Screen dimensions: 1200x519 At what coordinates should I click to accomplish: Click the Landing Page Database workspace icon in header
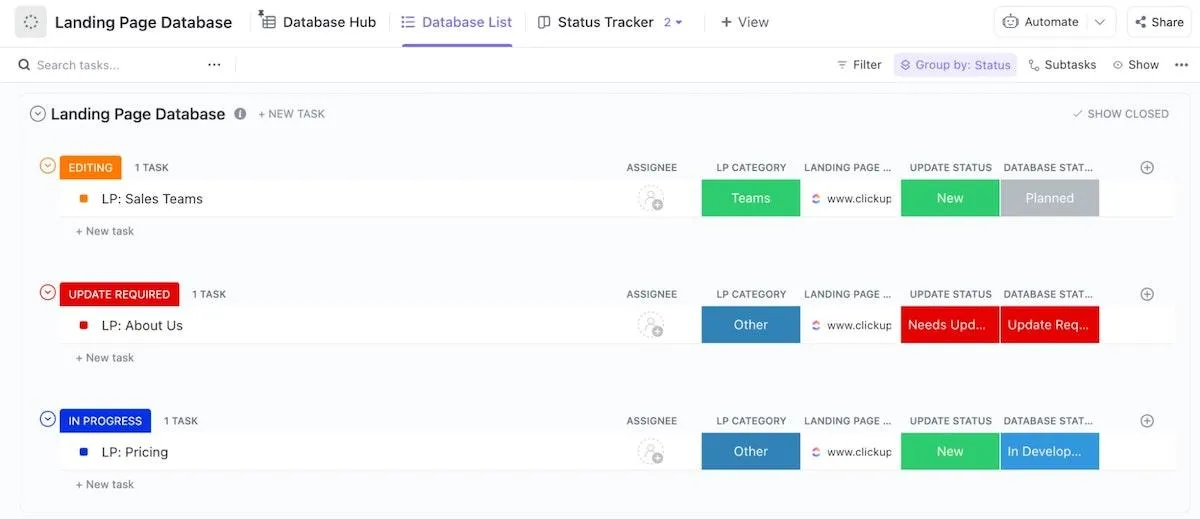point(31,22)
